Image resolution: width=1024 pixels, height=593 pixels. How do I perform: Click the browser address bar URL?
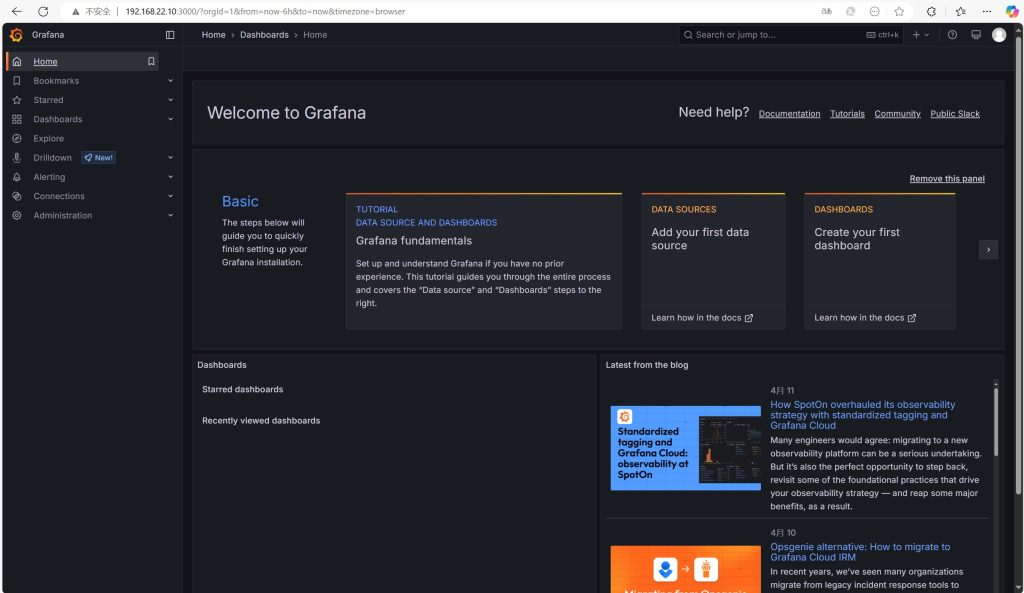tap(265, 12)
